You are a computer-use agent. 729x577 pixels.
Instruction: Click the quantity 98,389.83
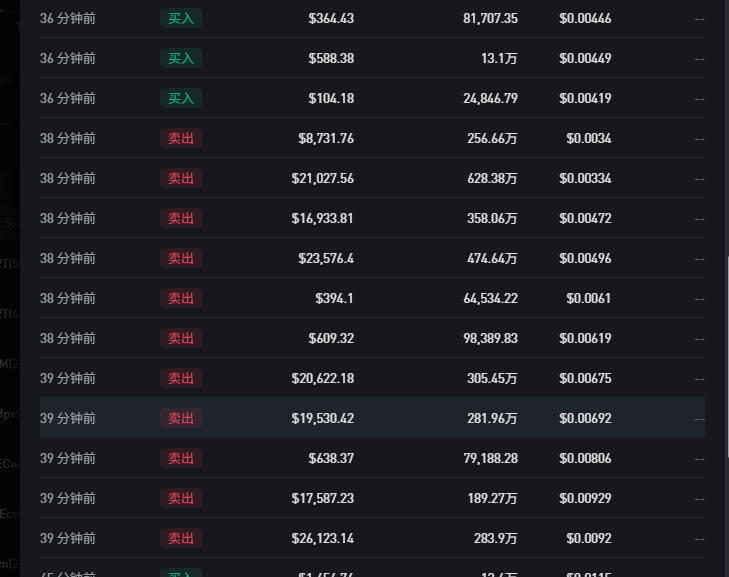click(x=490, y=338)
